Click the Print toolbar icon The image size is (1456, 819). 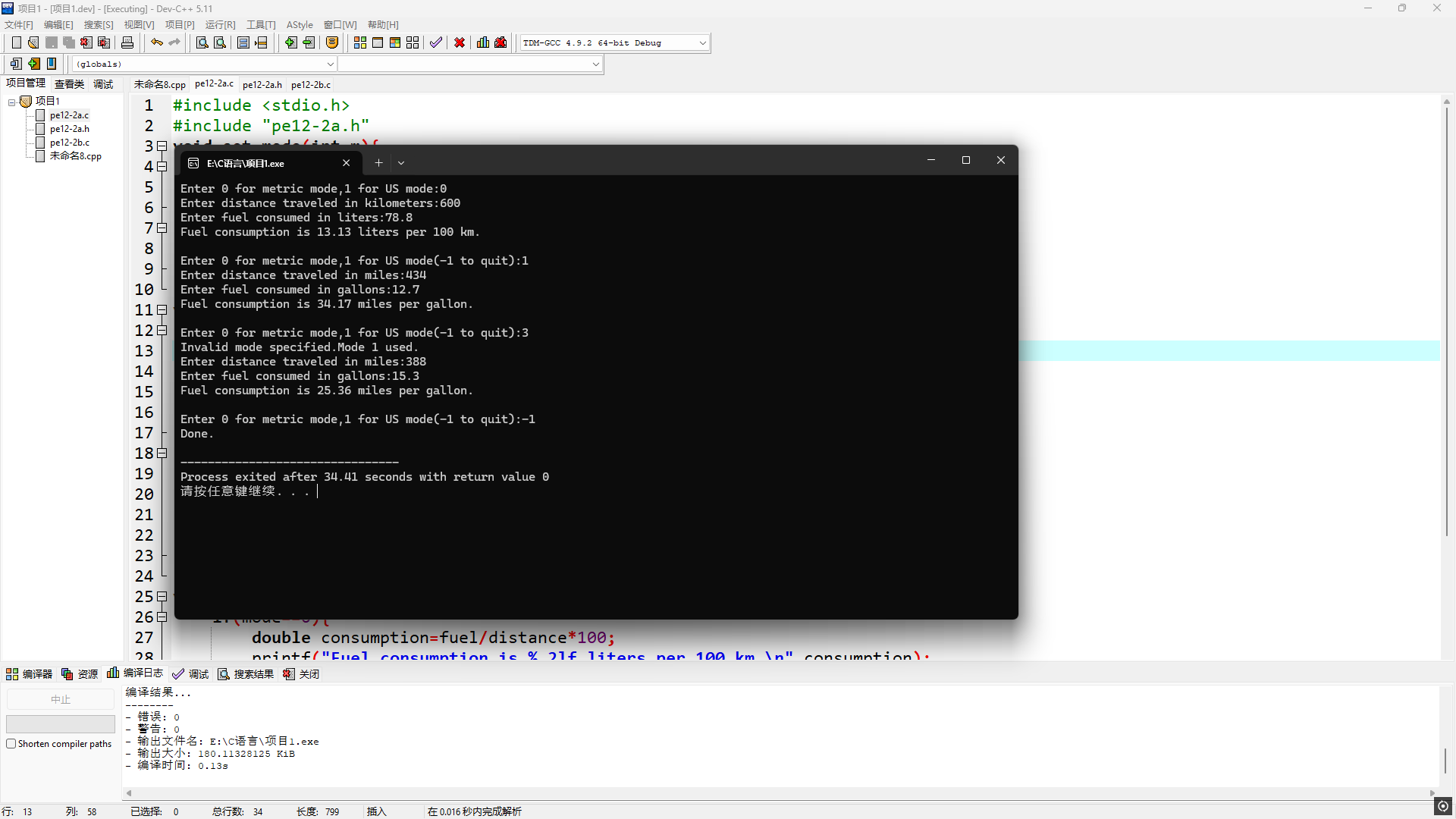point(127,43)
